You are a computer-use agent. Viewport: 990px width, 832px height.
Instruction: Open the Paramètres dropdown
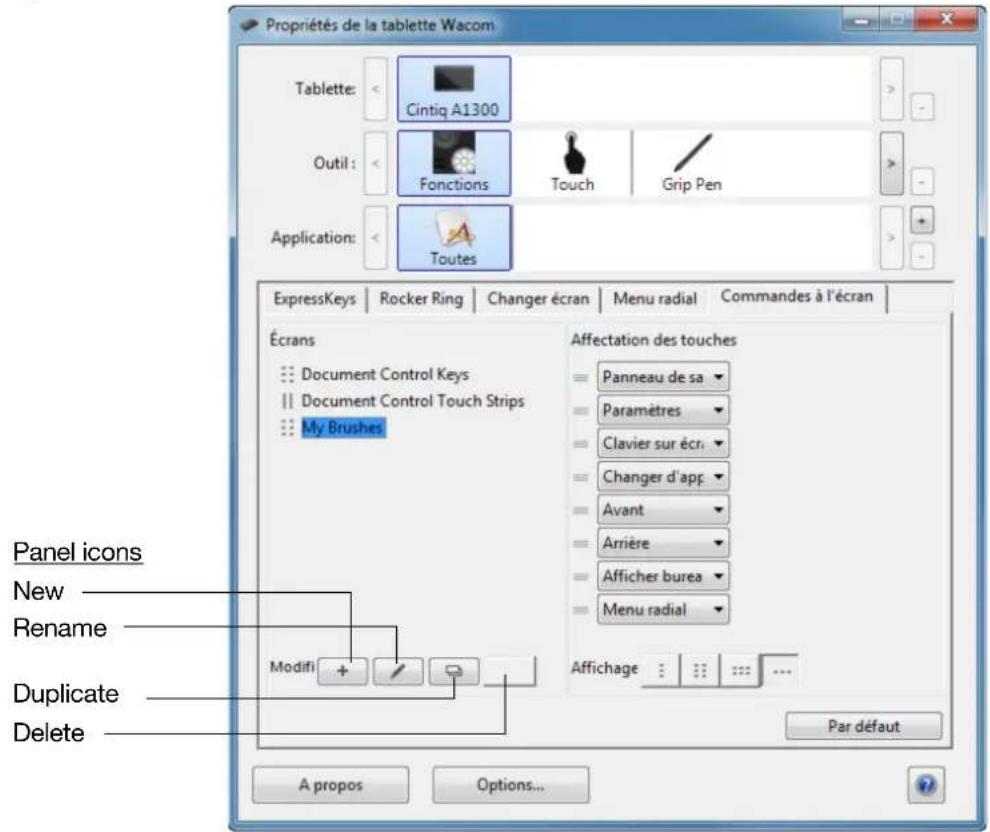[663, 410]
